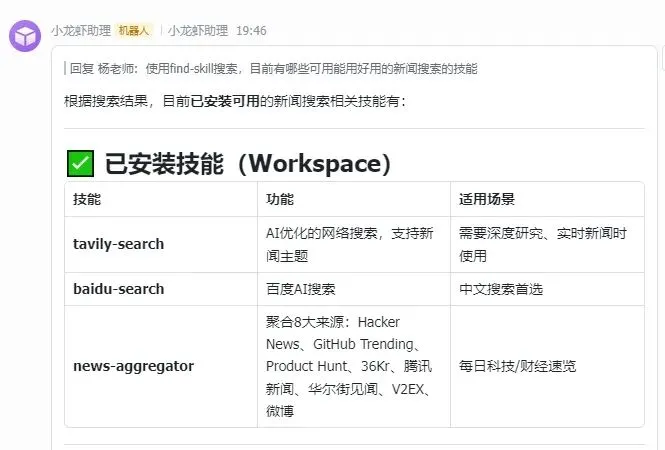This screenshot has width=665, height=450.
Task: Click the 聚合8大来源 description cell
Action: pos(354,366)
